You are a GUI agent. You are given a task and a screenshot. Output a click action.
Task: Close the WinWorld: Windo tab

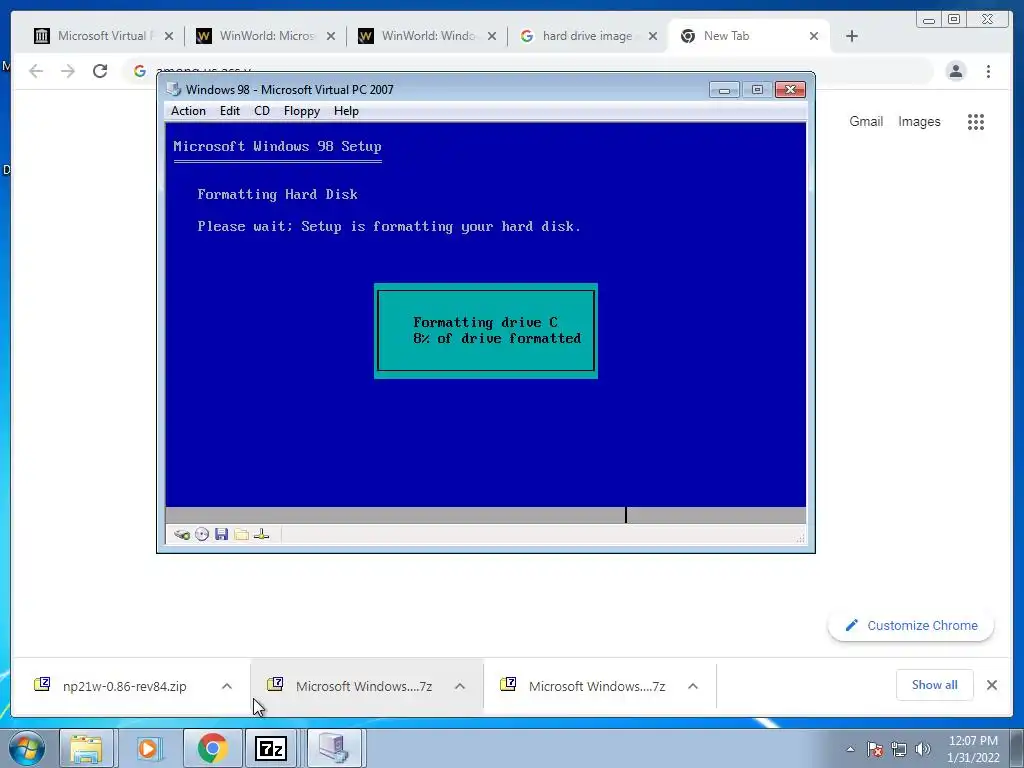point(492,36)
